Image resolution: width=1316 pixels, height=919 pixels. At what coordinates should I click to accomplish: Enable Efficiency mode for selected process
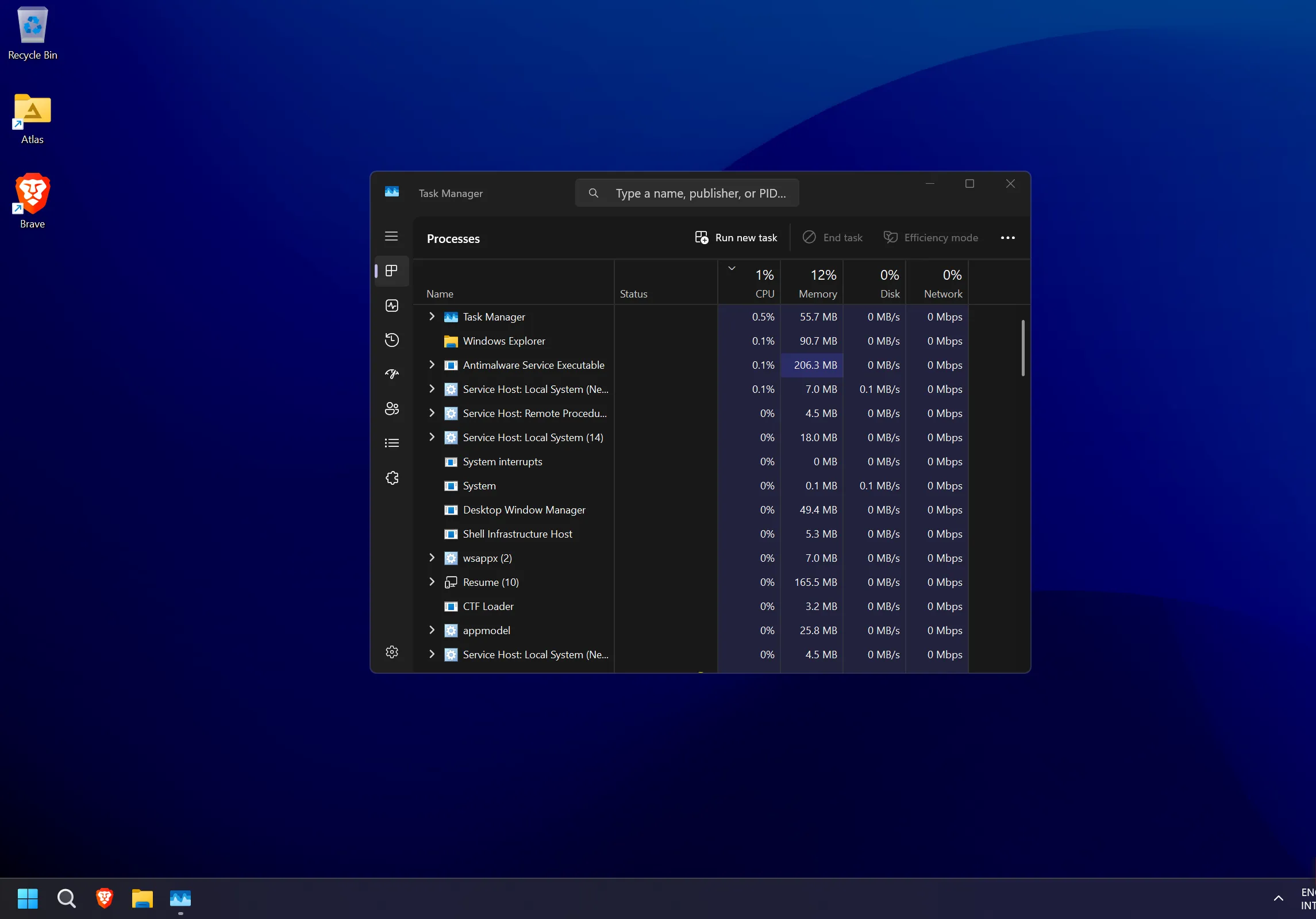[930, 237]
